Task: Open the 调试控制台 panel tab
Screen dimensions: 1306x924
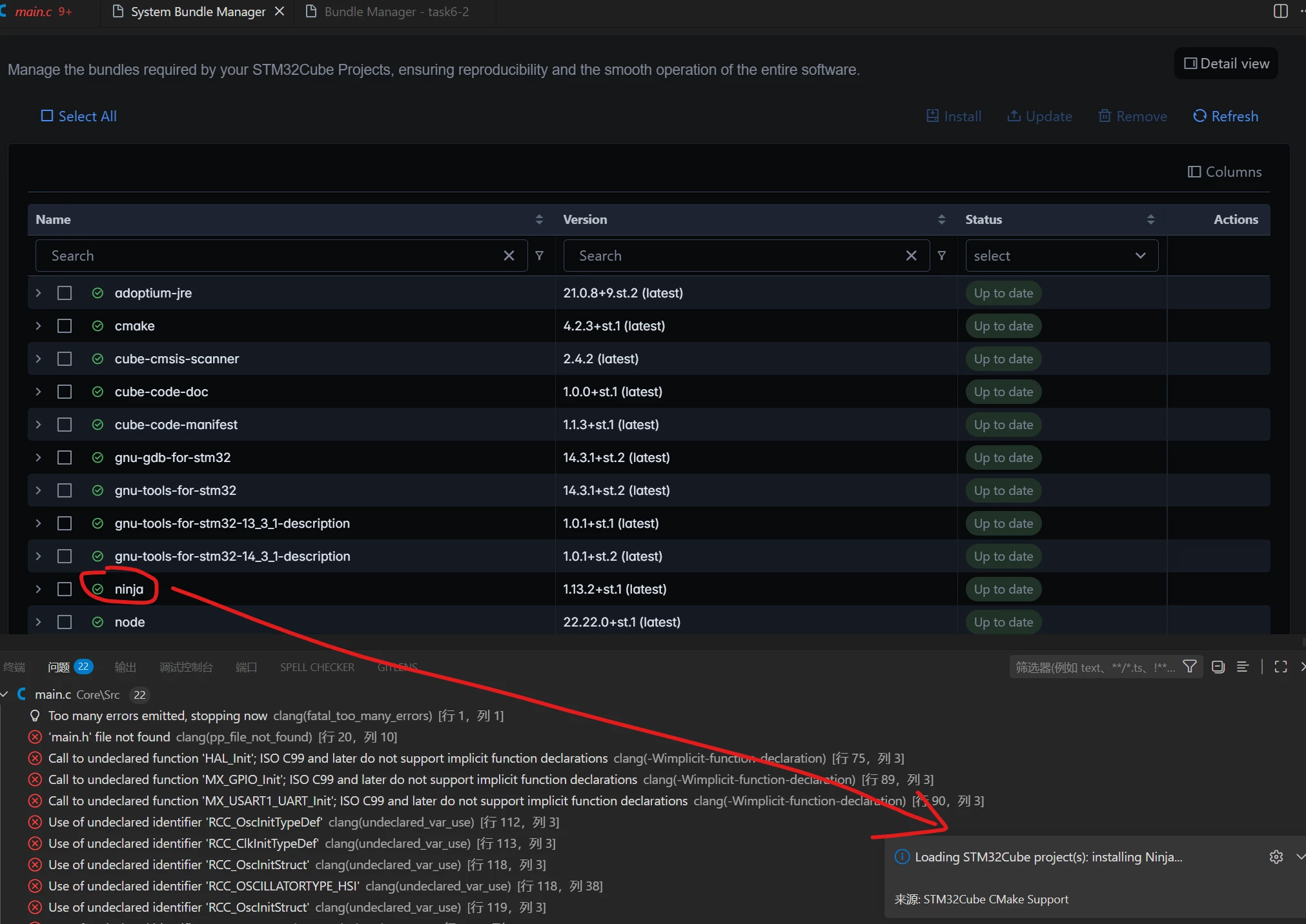Action: (186, 667)
